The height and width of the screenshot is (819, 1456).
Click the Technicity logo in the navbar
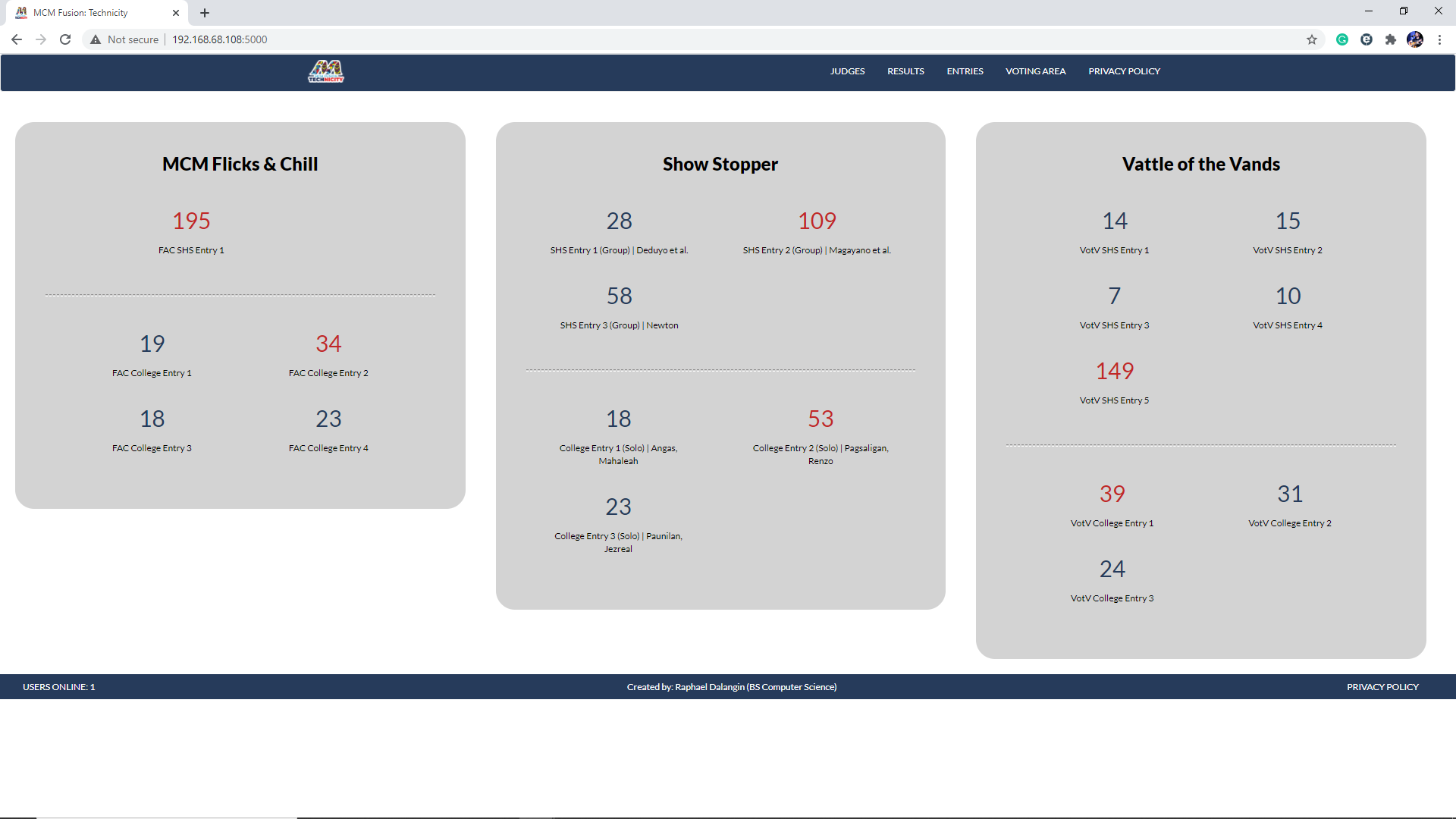point(325,71)
